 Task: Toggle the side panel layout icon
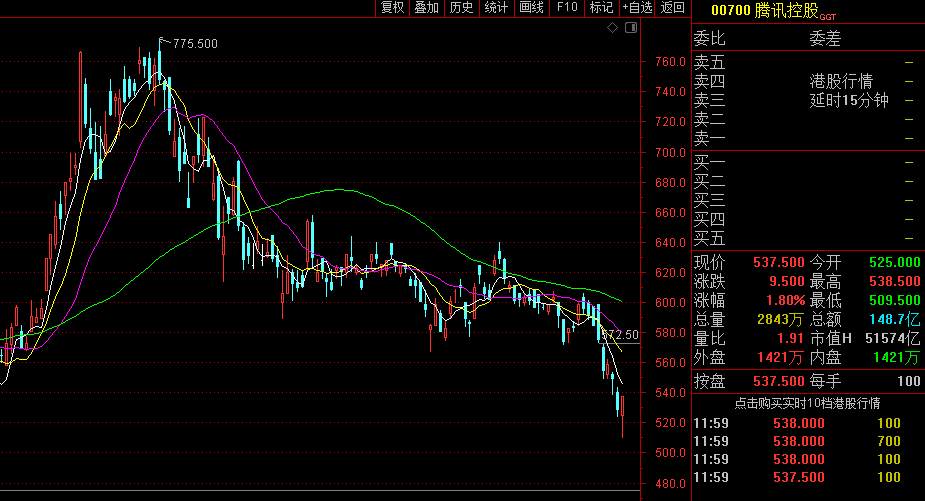pyautogui.click(x=629, y=28)
